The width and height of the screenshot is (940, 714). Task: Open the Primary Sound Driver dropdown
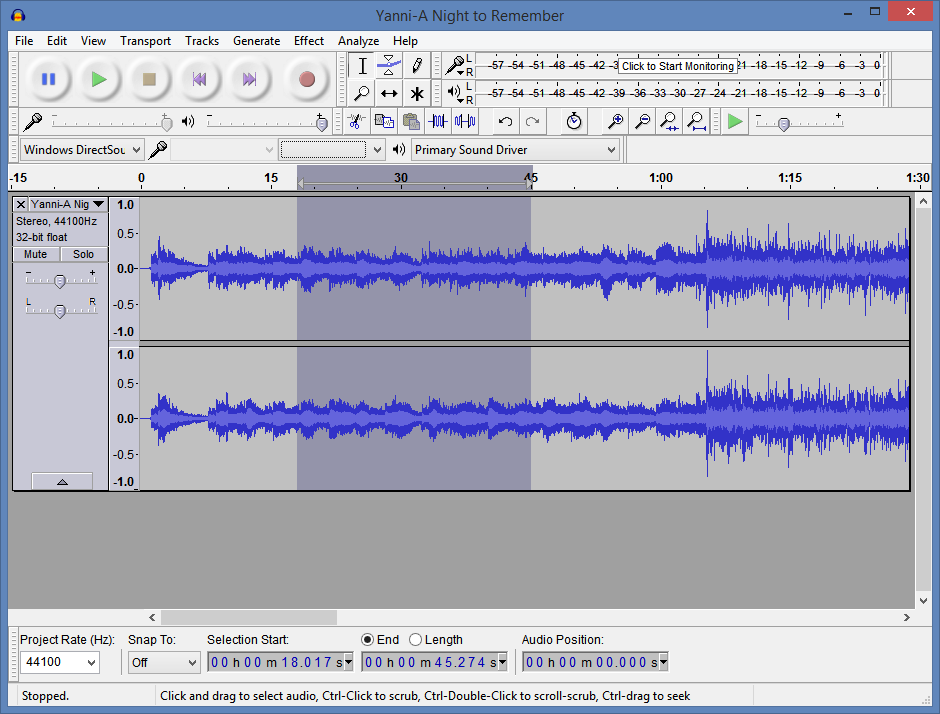pos(515,149)
